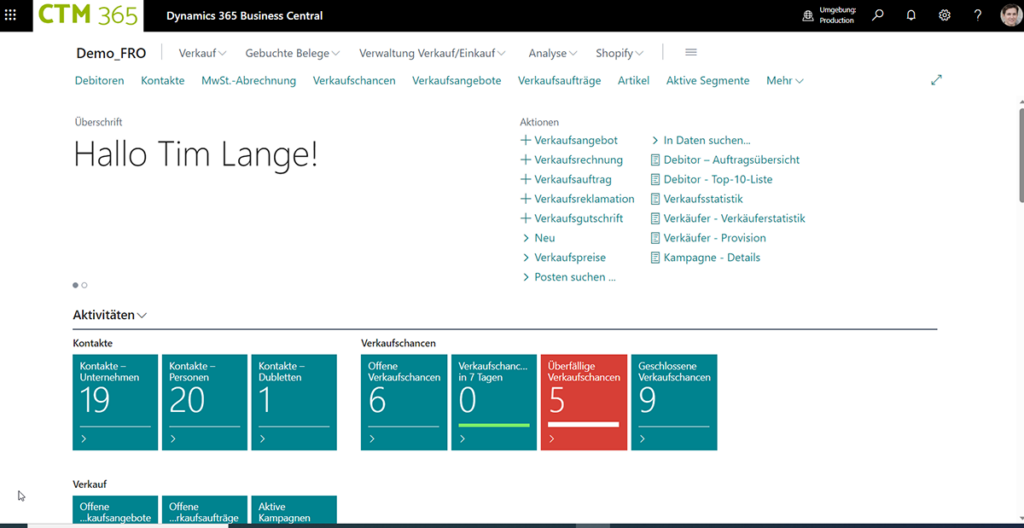Click the report icon beside Kampagne - Details
The height and width of the screenshot is (528, 1024).
(x=655, y=257)
